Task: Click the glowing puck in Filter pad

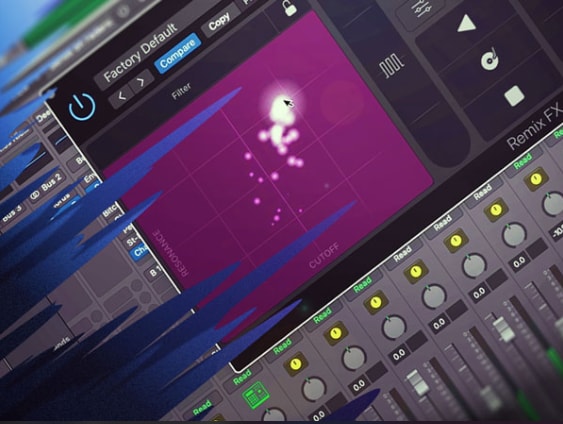Action: [x=281, y=104]
